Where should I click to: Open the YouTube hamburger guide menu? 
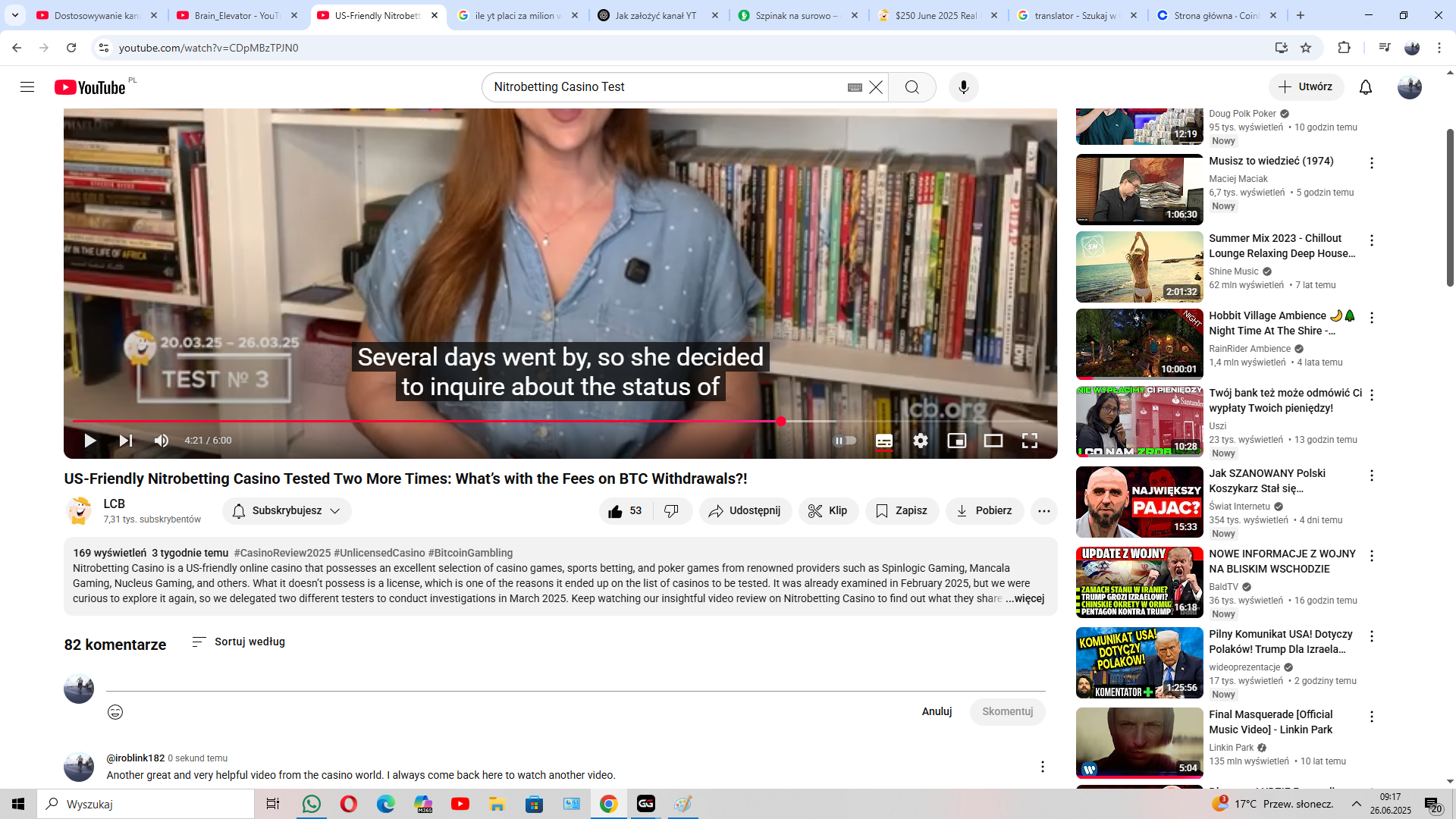click(27, 87)
